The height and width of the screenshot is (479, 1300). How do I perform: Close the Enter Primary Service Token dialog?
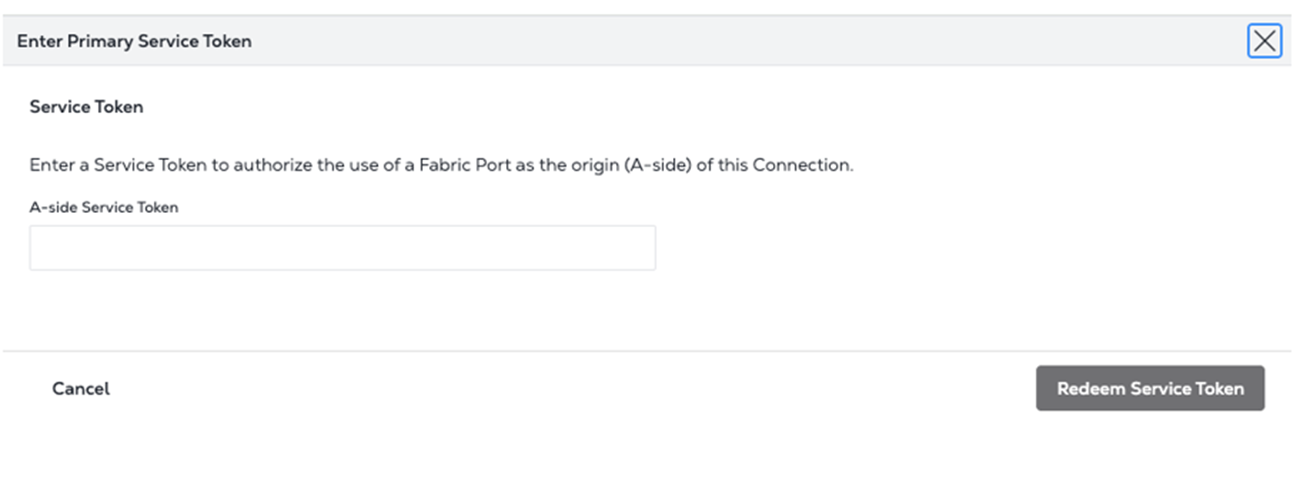1264,41
